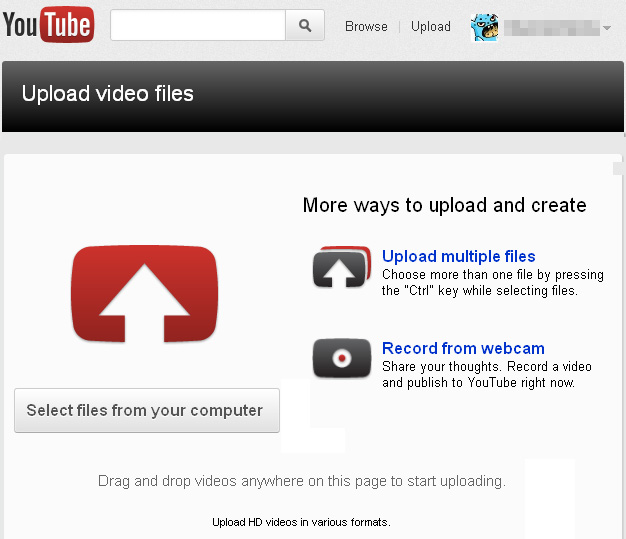The width and height of the screenshot is (626, 539).
Task: Click the Ctrl key instruction description text
Action: point(493,283)
